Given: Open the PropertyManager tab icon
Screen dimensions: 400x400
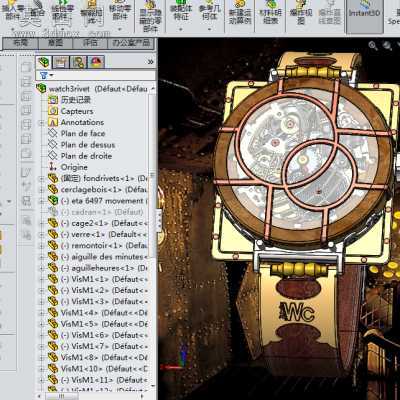Looking at the screenshot, I should [x=61, y=62].
